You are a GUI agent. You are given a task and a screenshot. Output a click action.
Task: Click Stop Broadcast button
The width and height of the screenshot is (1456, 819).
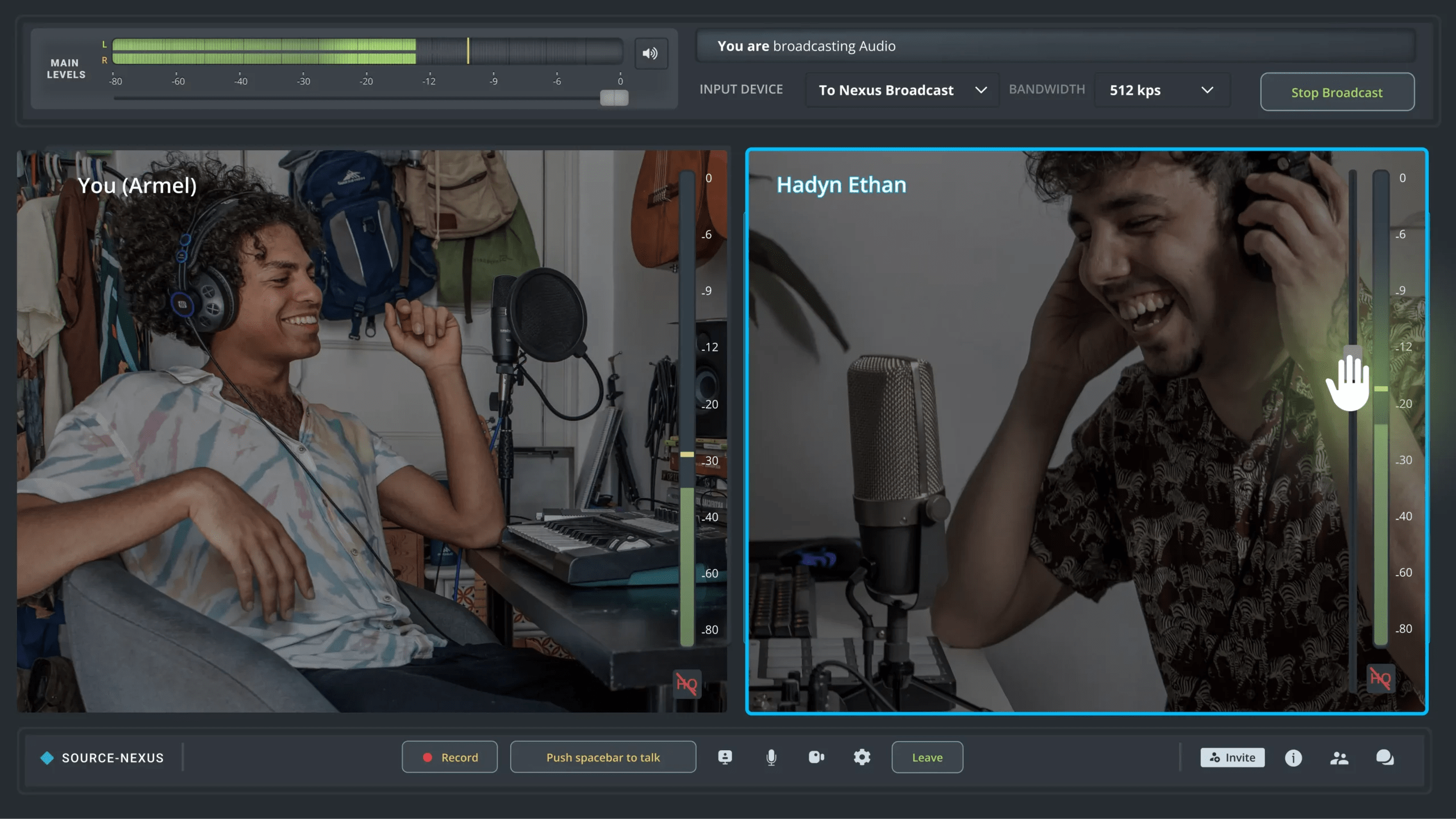tap(1337, 92)
